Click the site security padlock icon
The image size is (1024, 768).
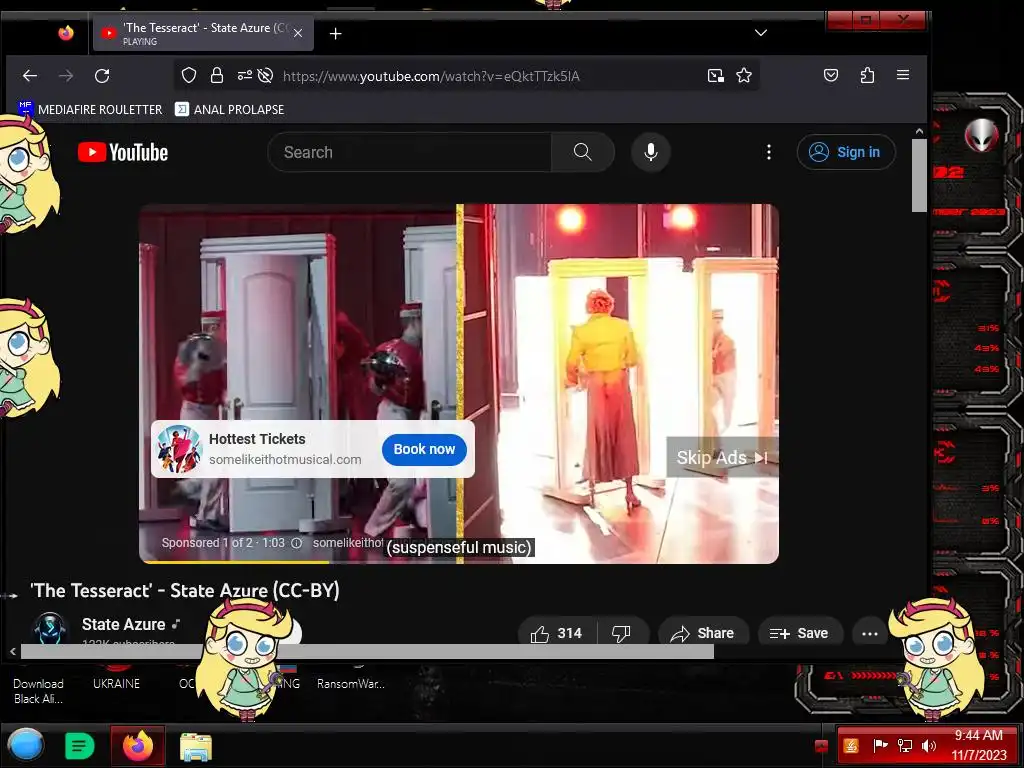tap(217, 76)
